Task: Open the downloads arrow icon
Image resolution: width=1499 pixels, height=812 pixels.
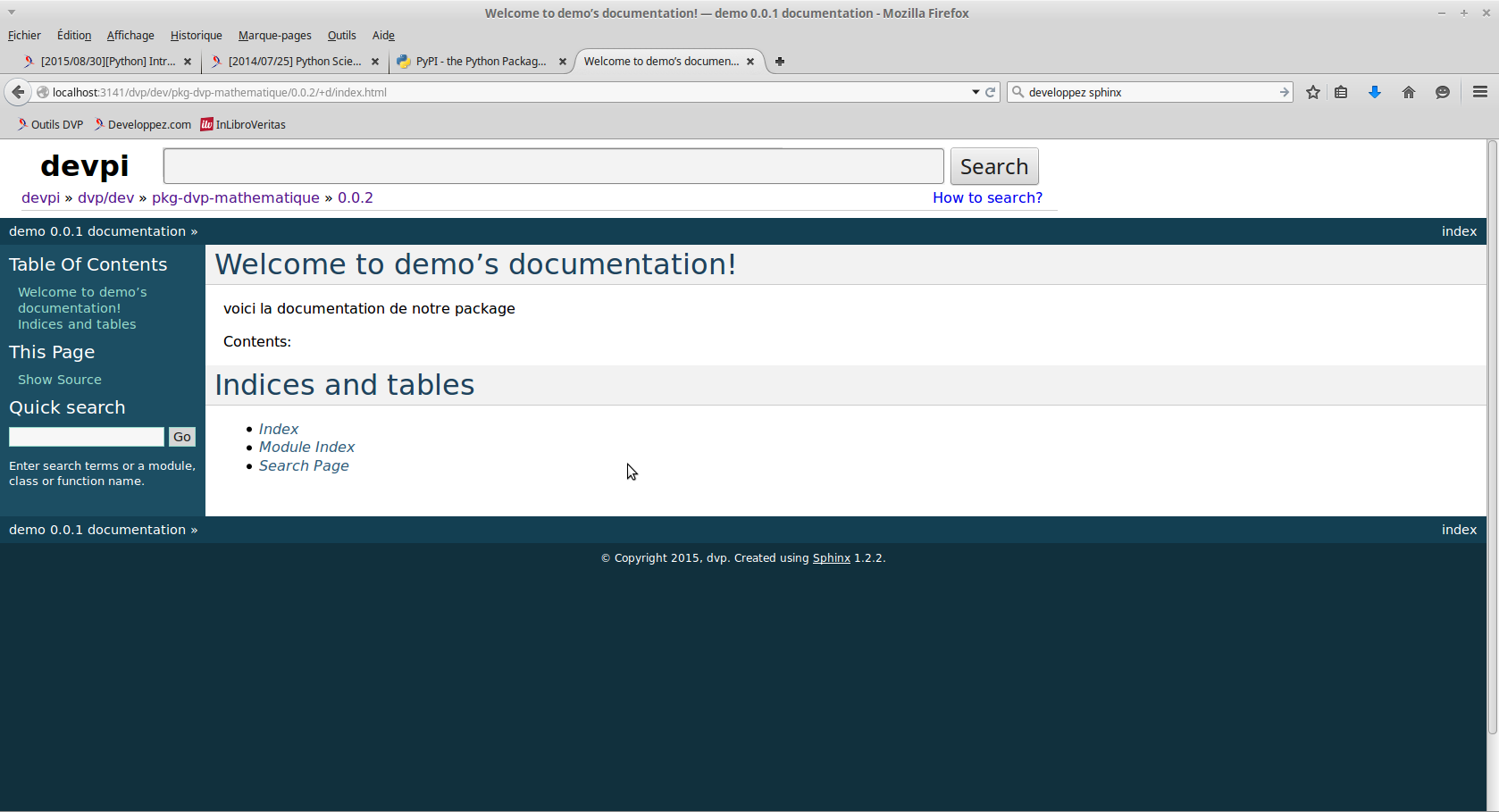Action: click(x=1375, y=92)
